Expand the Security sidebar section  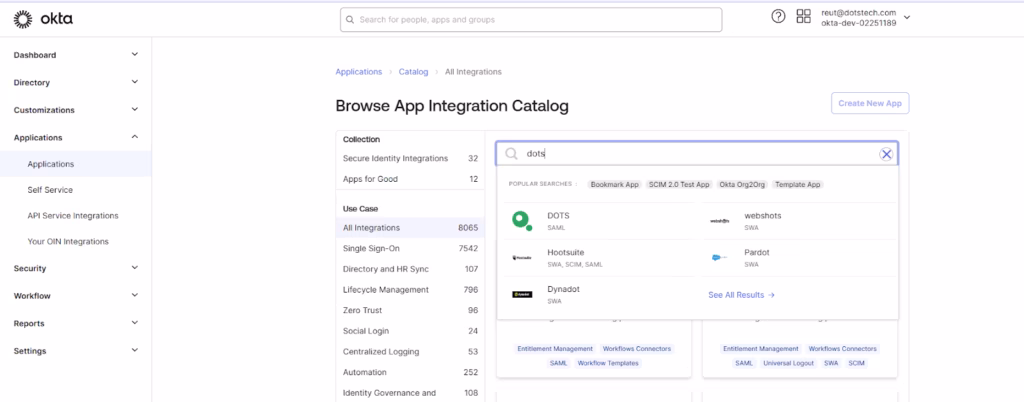[135, 268]
